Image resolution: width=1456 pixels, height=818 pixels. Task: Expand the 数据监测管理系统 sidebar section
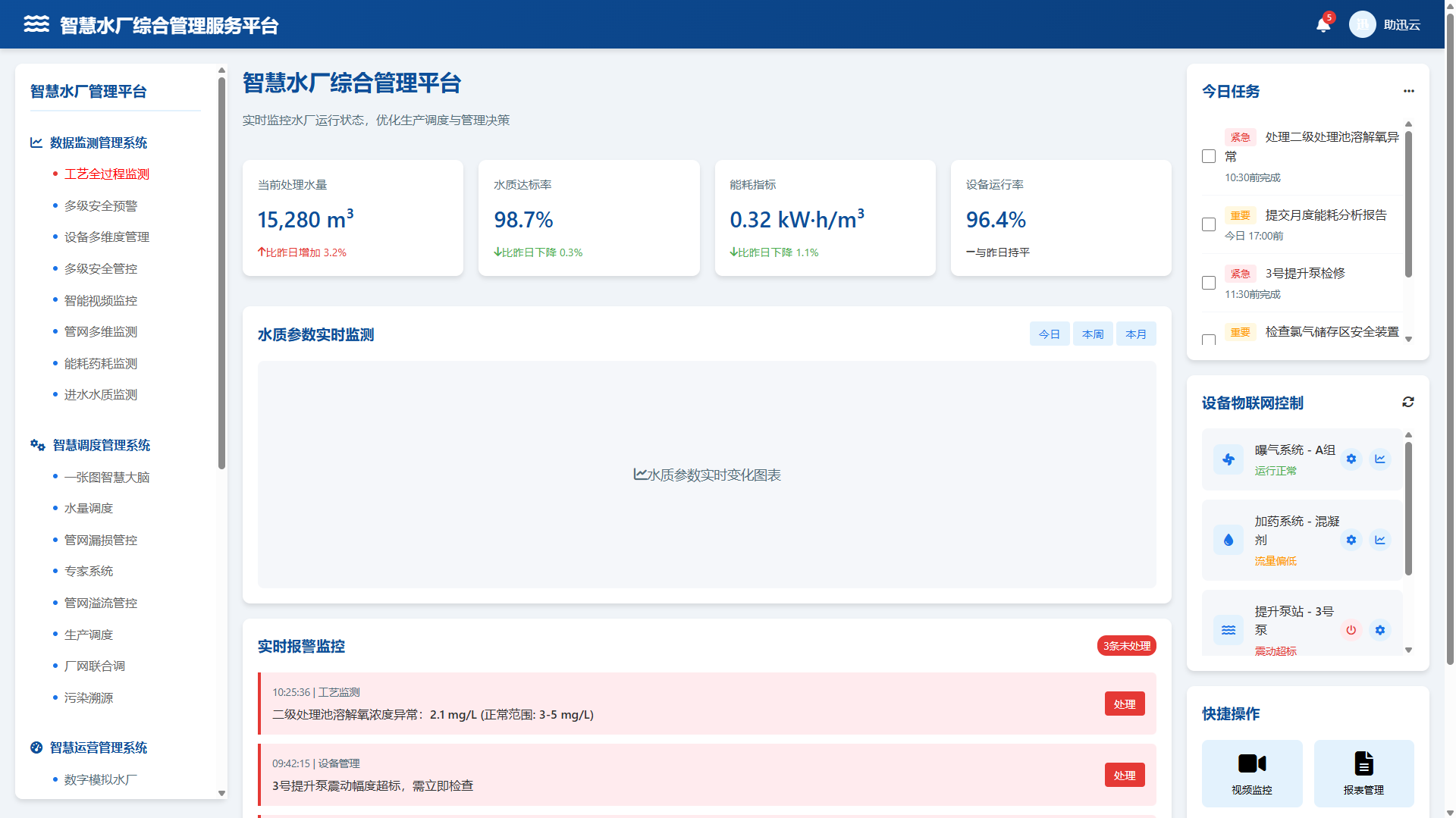click(98, 143)
